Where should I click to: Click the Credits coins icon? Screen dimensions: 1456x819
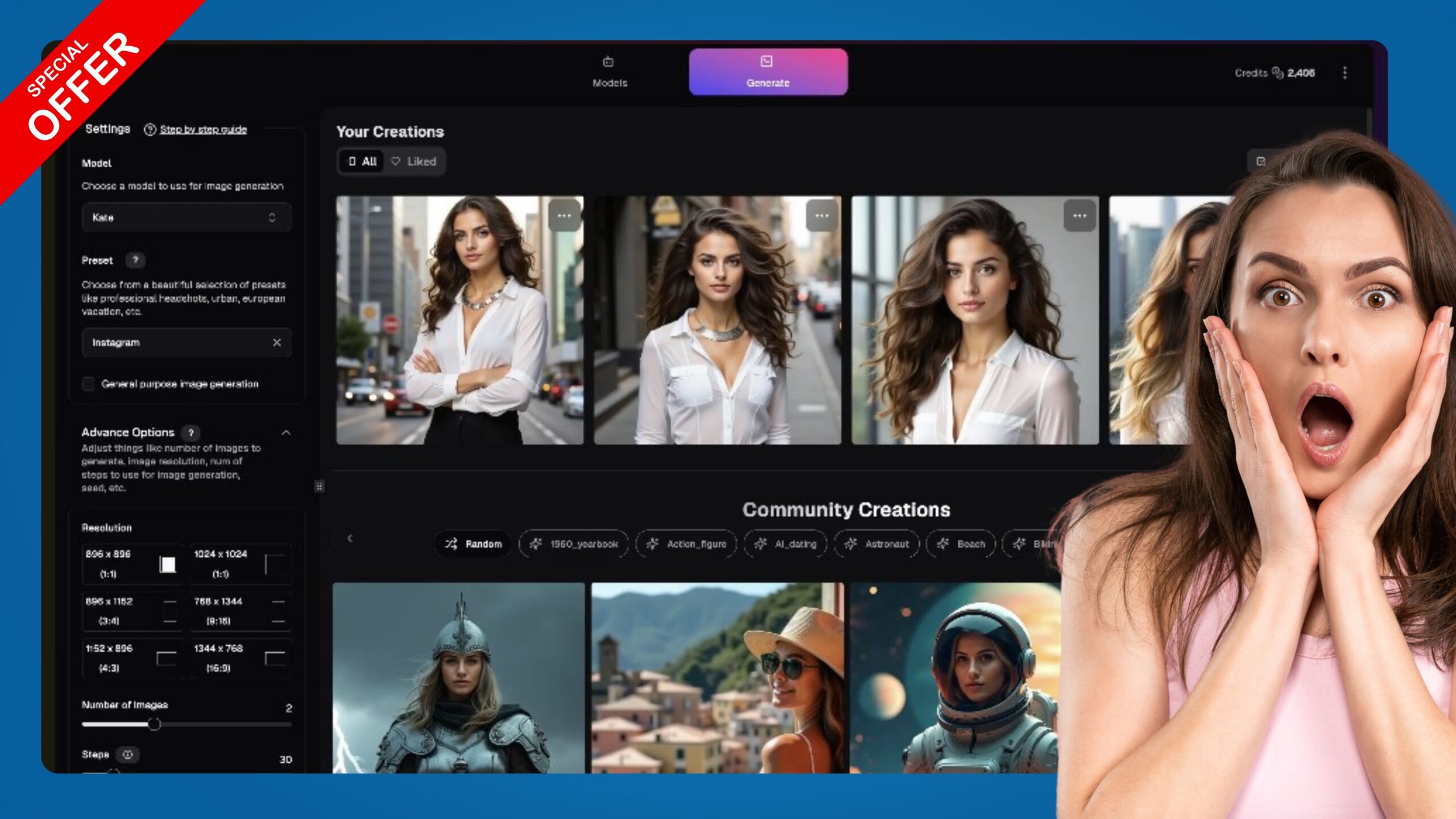1277,72
